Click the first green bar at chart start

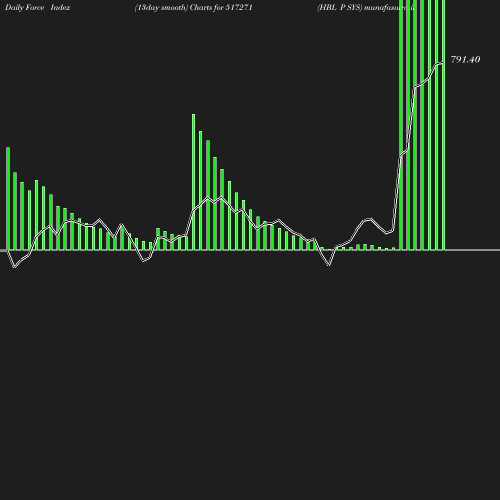tap(8, 199)
